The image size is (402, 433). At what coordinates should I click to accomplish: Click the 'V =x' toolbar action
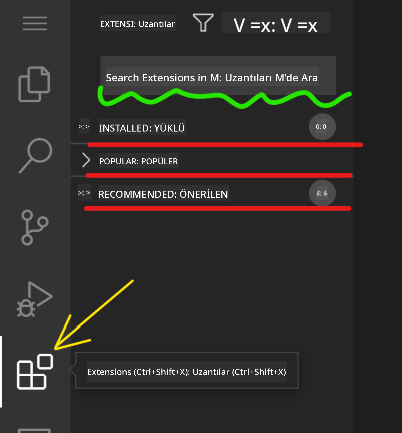(276, 23)
